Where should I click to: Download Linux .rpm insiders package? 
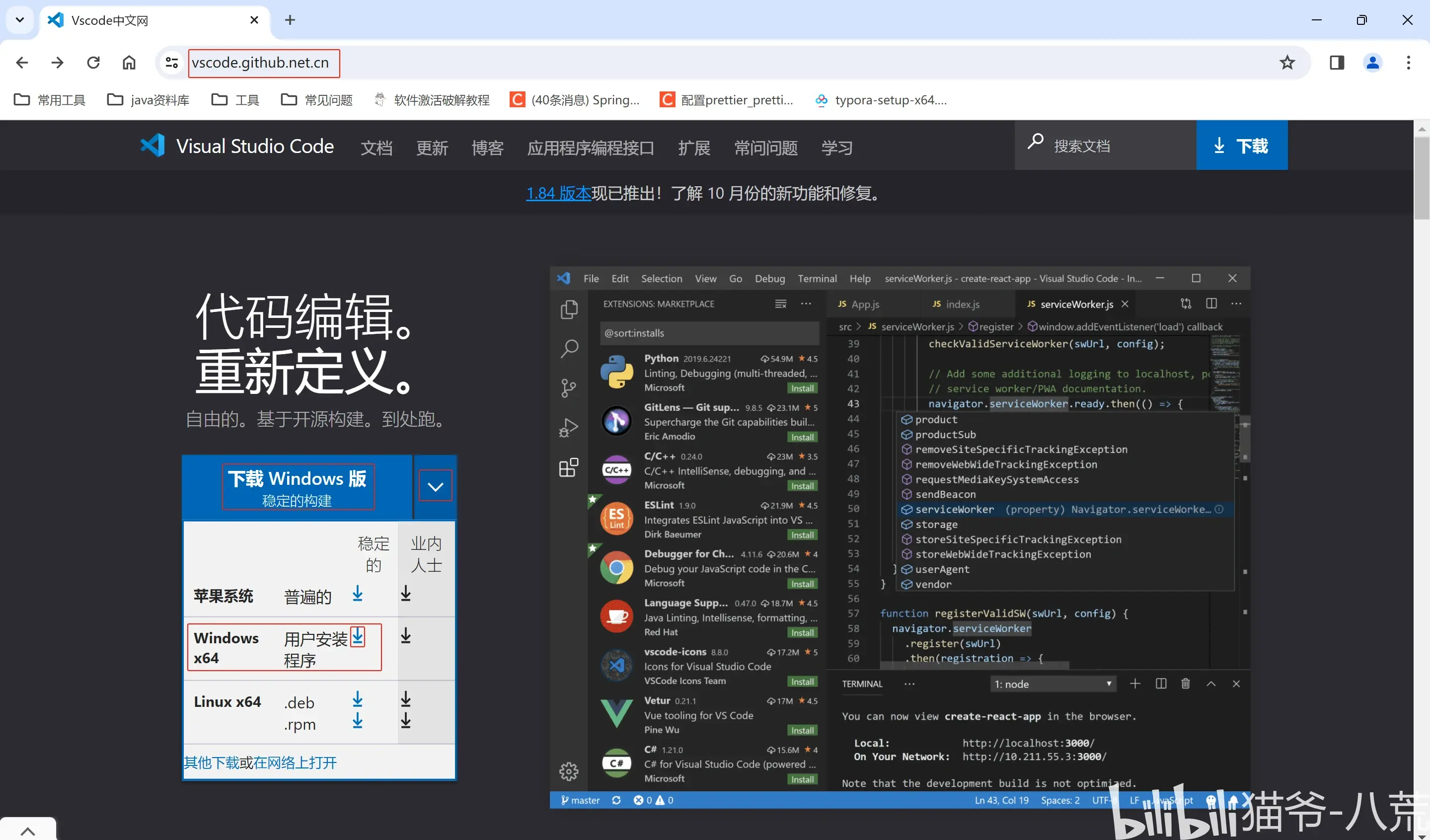[406, 721]
